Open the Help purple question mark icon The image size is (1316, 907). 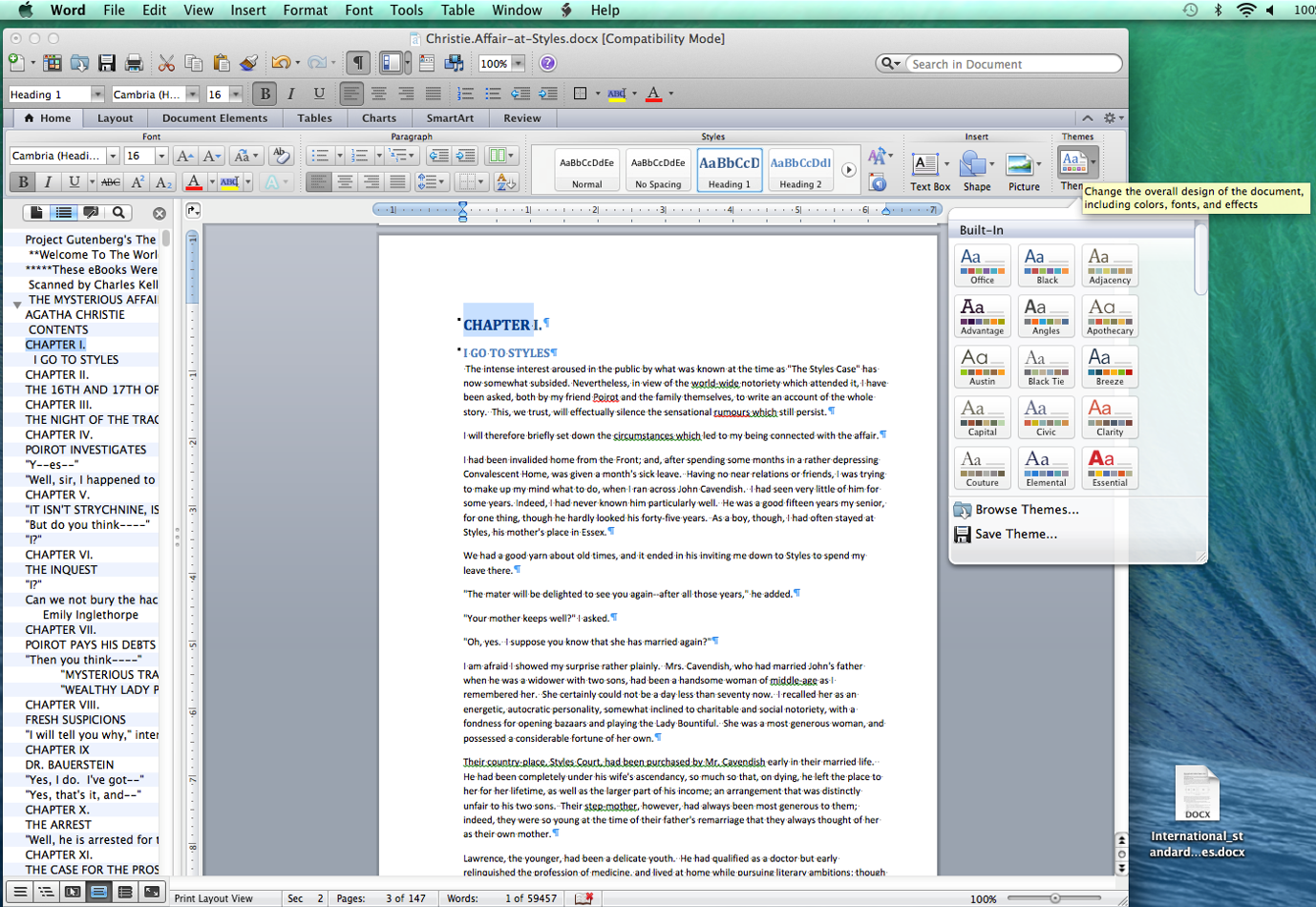pos(547,64)
